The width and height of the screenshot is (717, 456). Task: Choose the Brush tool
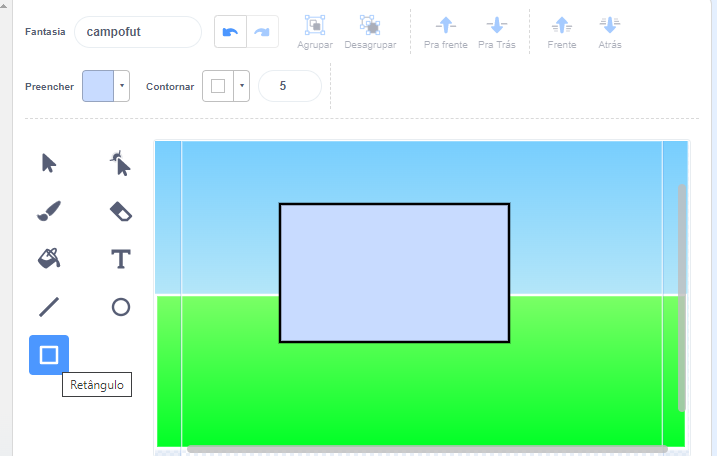[x=49, y=211]
